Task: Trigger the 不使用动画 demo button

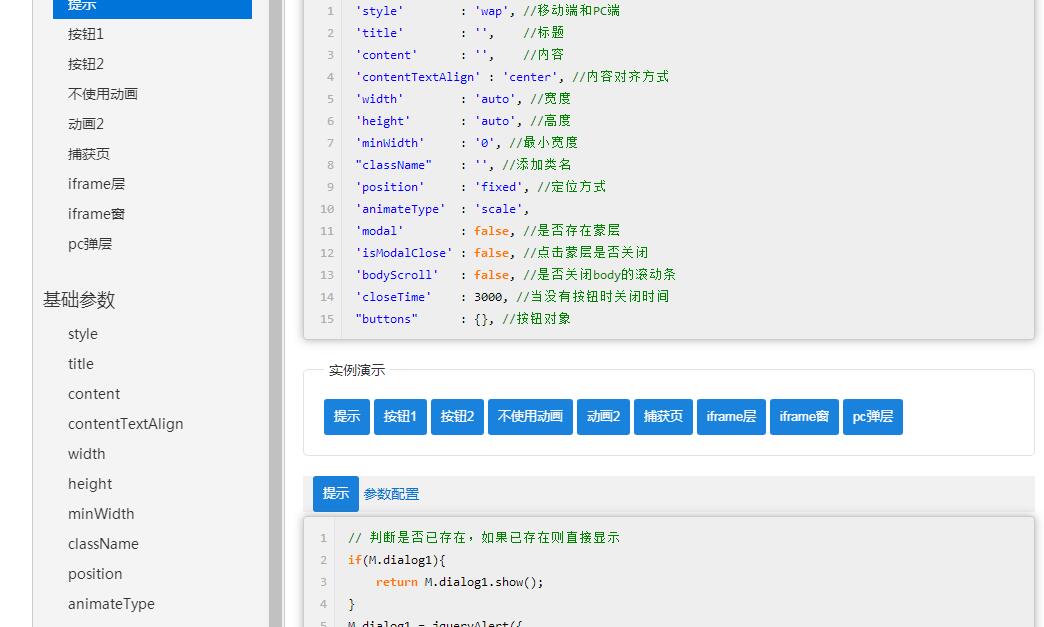Action: pyautogui.click(x=530, y=417)
